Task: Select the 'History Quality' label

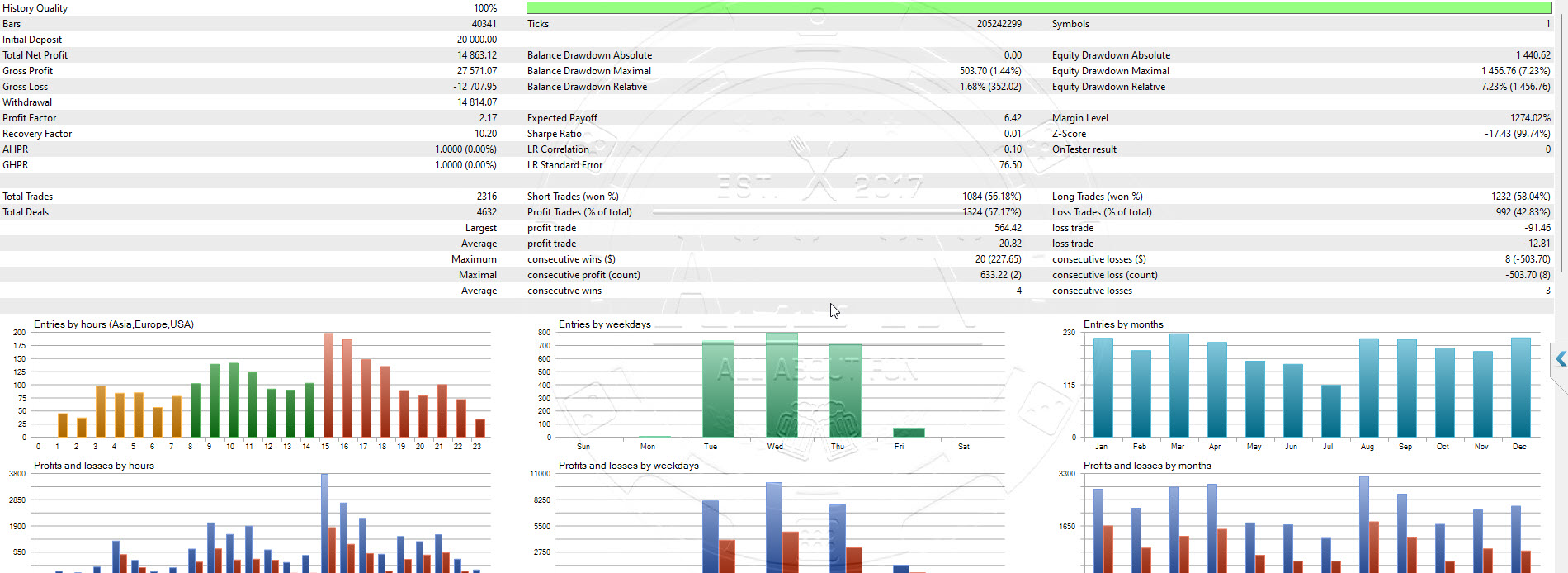Action: (35, 8)
